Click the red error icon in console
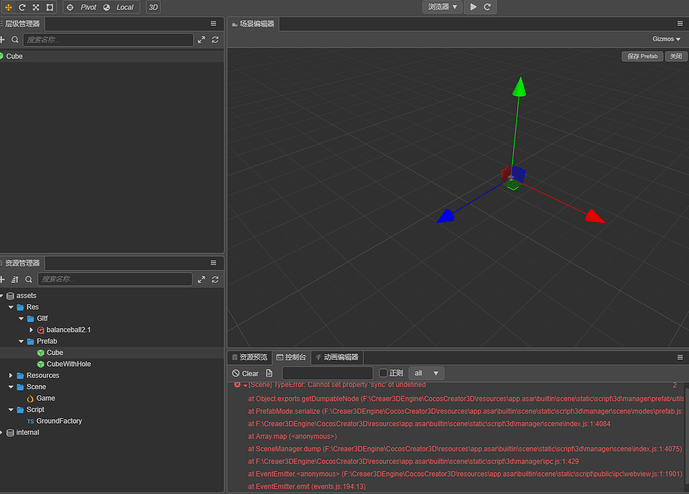 pyautogui.click(x=237, y=385)
